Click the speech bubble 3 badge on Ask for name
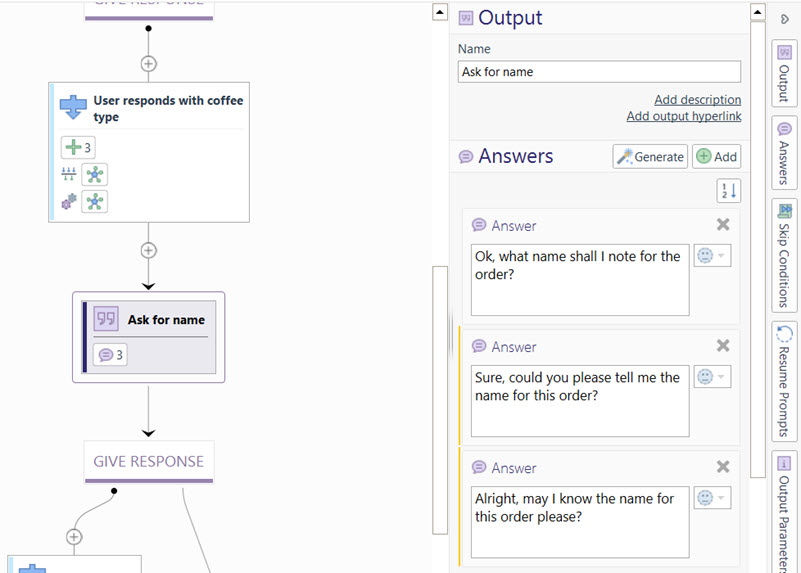This screenshot has height=573, width=801. [x=110, y=355]
